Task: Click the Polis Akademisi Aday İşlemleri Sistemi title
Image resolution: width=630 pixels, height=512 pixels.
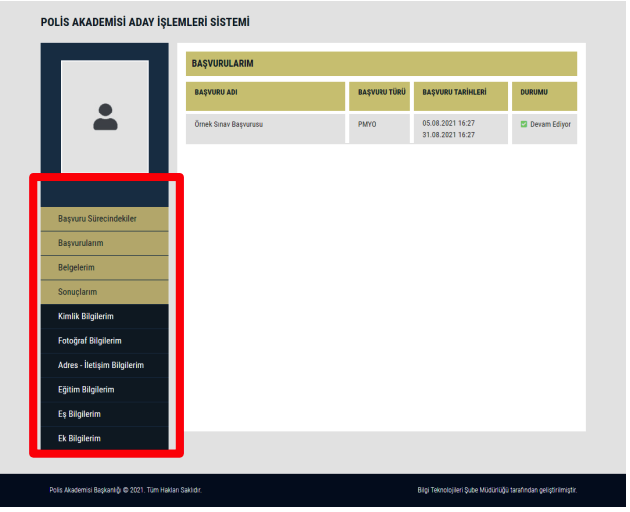Action: [145, 21]
